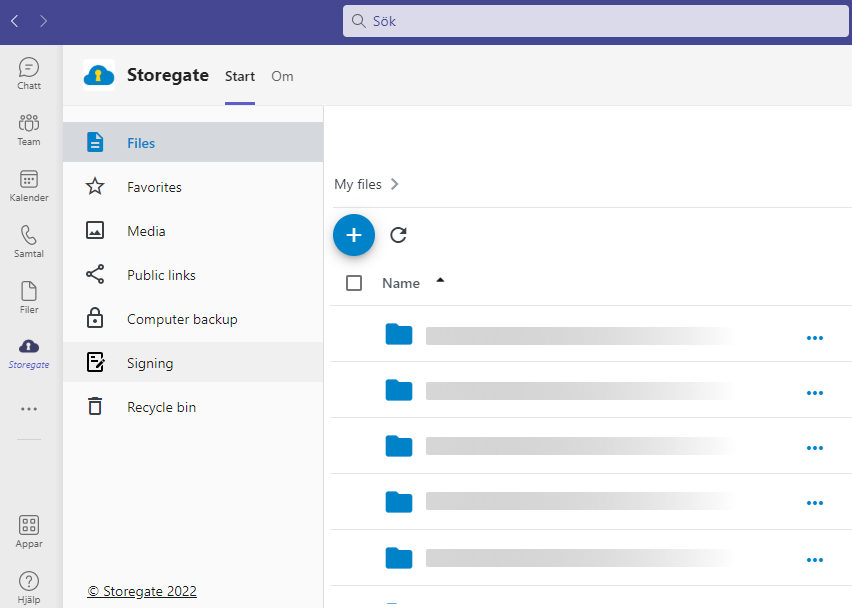Sort by Name column arrow
The width and height of the screenshot is (852, 608).
coord(440,280)
